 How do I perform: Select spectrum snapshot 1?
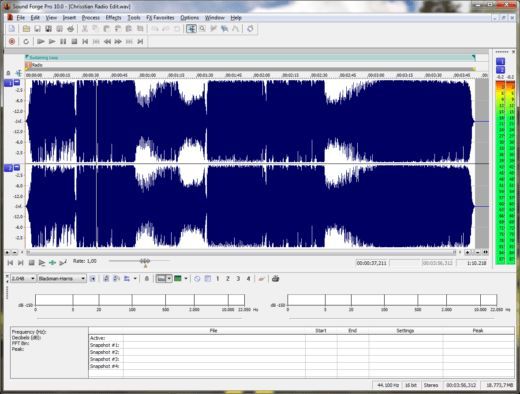coord(217,278)
